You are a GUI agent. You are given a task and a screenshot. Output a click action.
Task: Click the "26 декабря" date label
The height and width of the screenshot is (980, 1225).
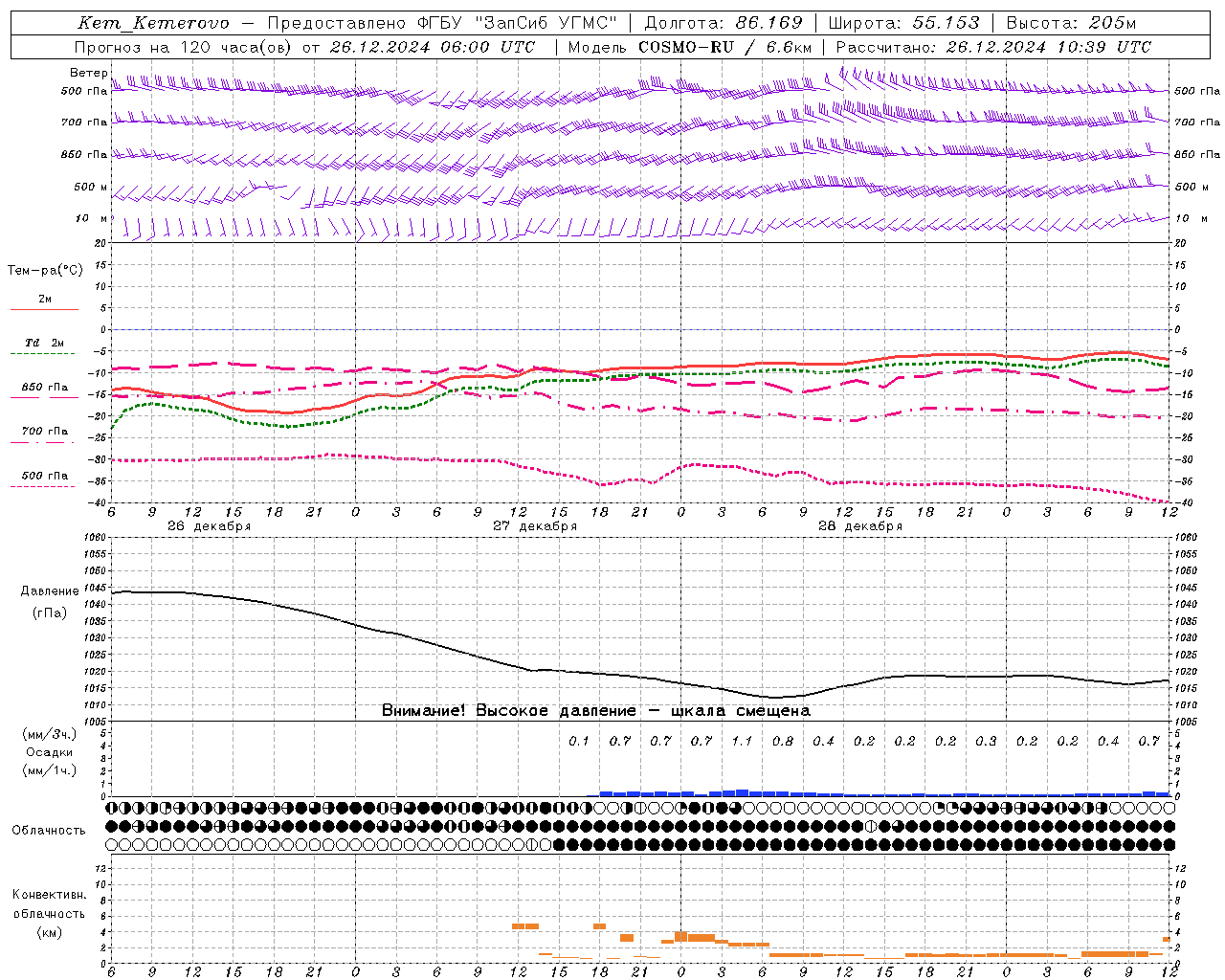(209, 526)
